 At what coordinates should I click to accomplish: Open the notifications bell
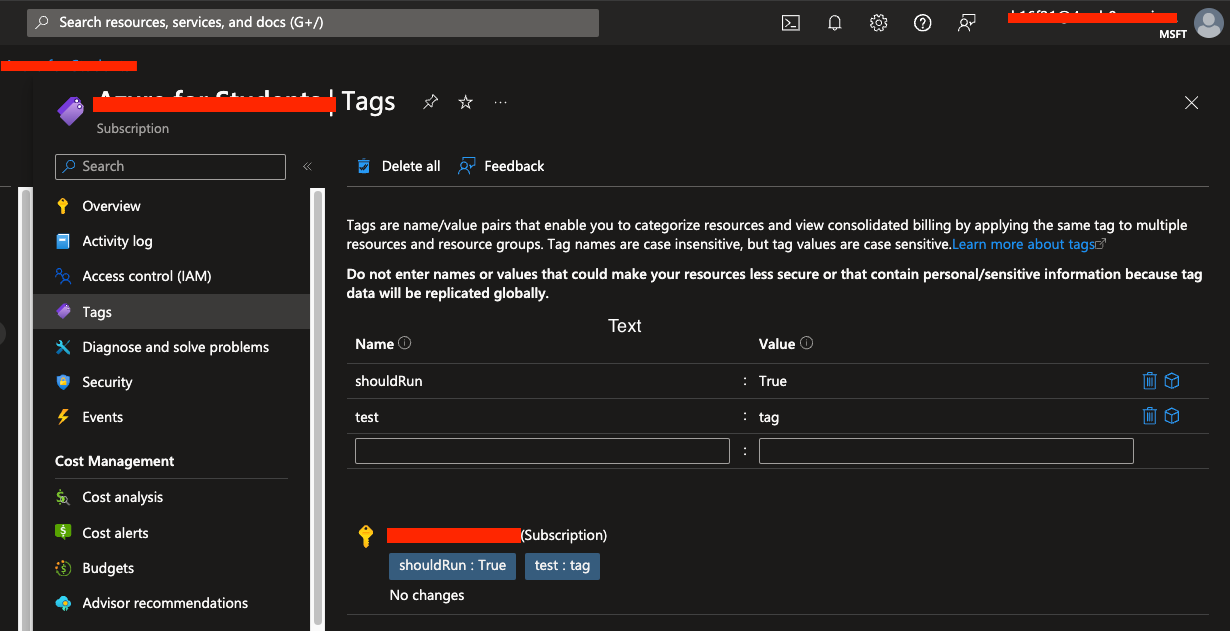835,23
